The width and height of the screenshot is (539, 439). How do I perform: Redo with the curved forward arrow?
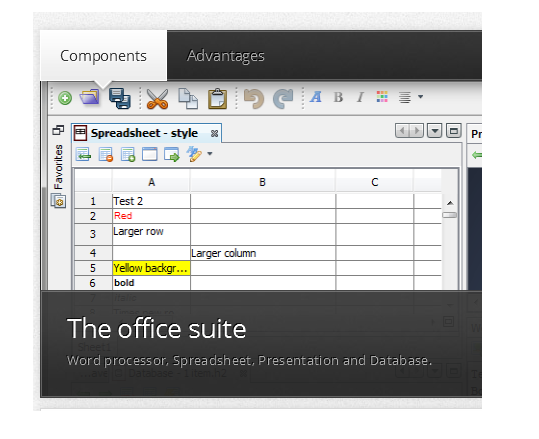click(283, 99)
